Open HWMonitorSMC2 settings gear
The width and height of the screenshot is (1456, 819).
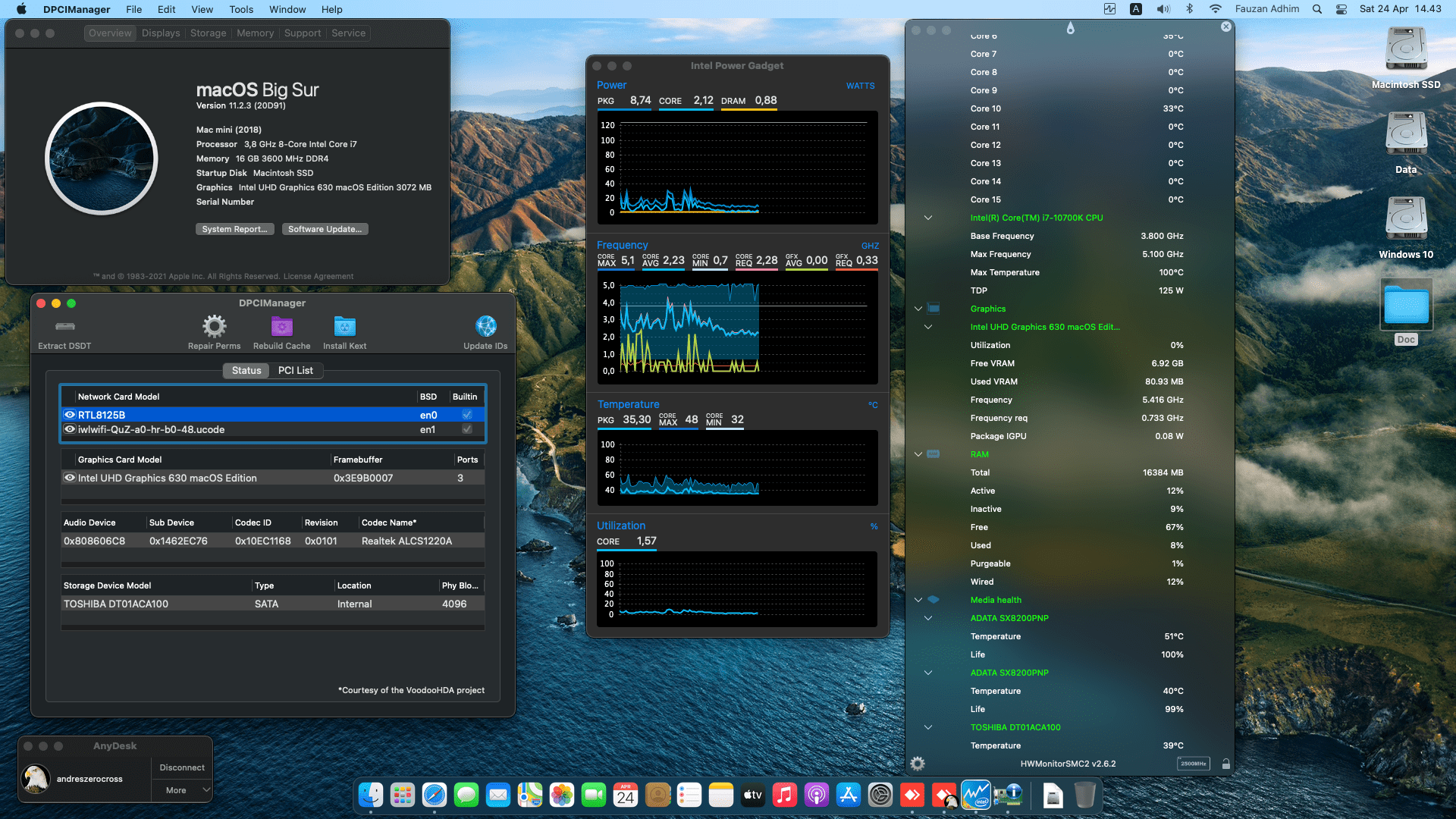[918, 764]
